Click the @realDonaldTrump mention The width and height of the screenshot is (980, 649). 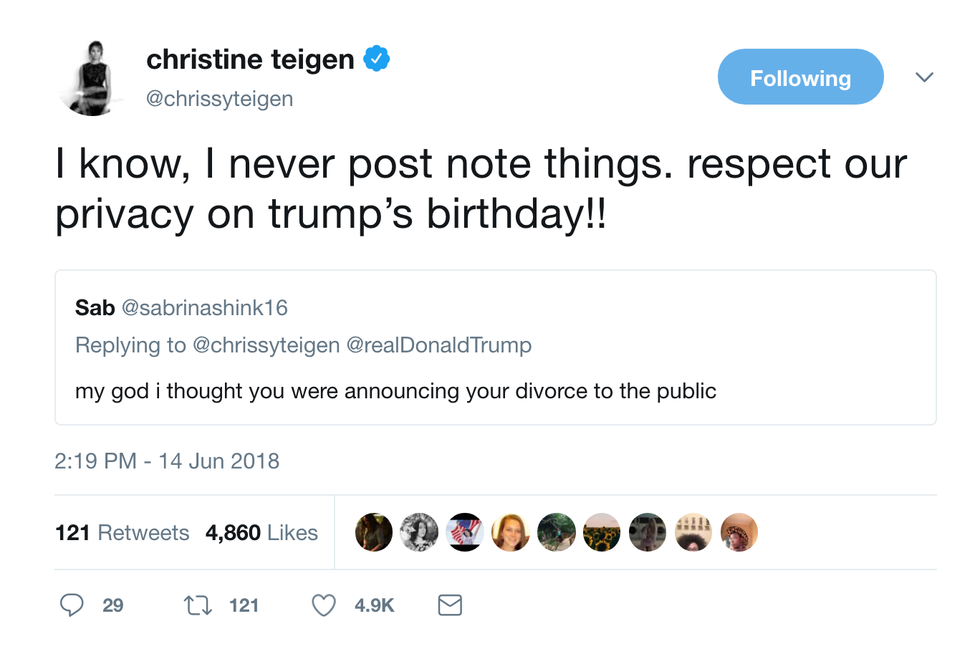point(439,345)
